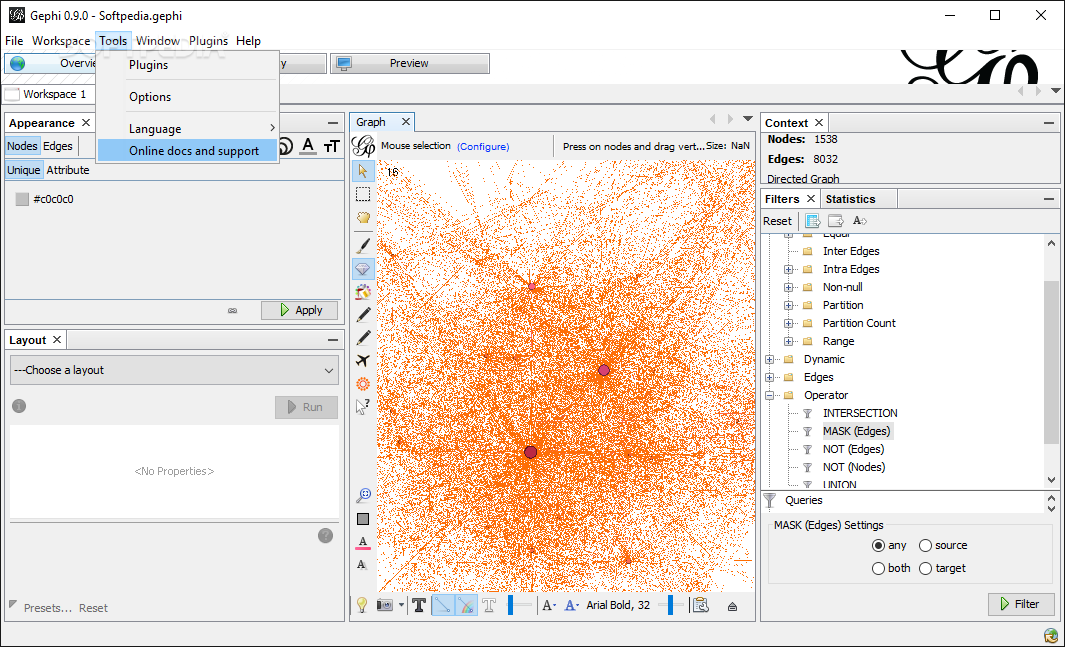Image resolution: width=1065 pixels, height=647 pixels.
Task: Select the drag hand tool
Action: pyautogui.click(x=363, y=217)
